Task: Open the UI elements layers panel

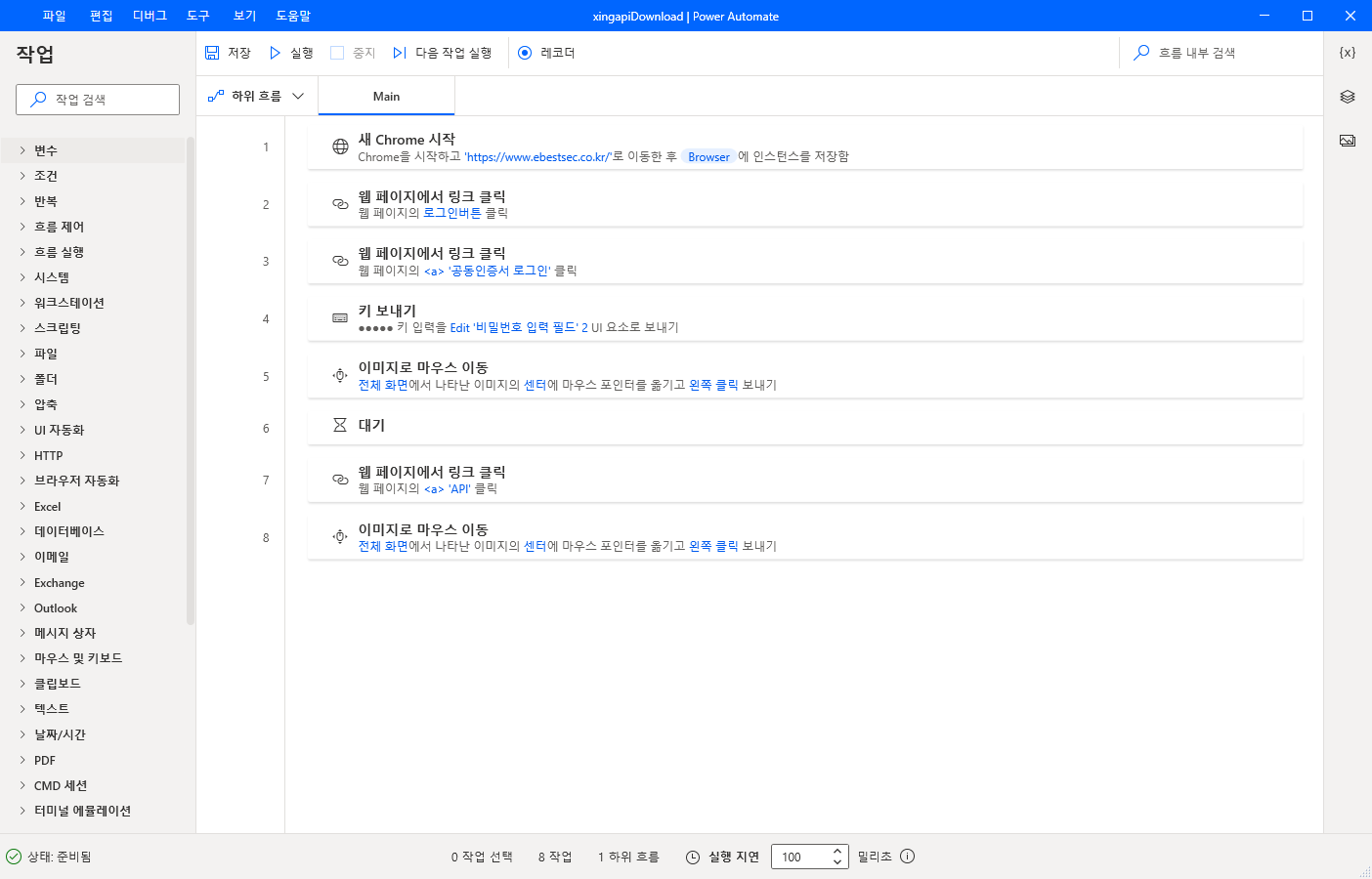Action: [x=1348, y=97]
